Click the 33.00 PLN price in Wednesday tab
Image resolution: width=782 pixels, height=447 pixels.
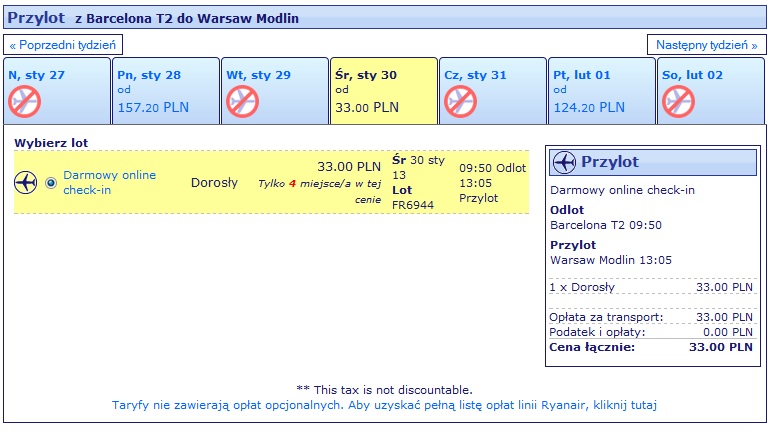pyautogui.click(x=367, y=108)
